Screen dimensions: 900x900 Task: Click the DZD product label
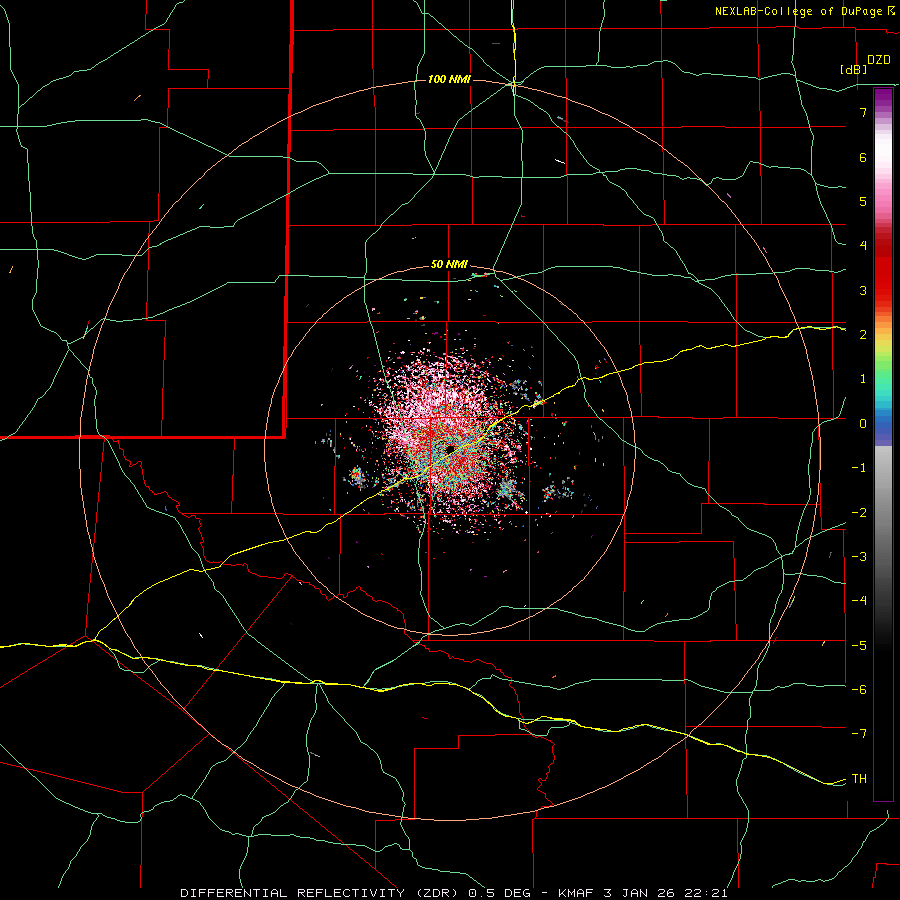[x=879, y=60]
